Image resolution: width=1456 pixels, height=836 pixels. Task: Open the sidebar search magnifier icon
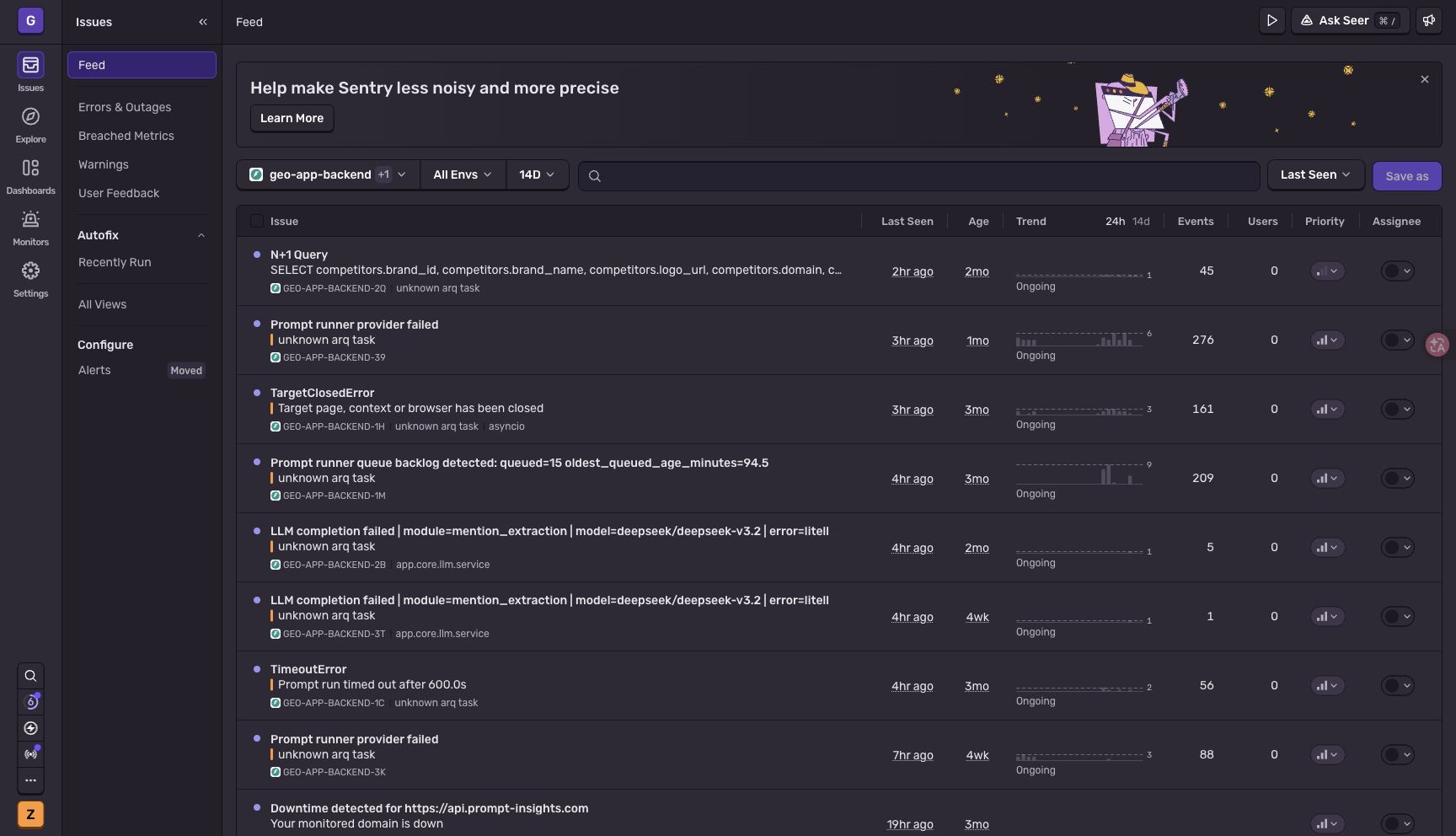pyautogui.click(x=30, y=676)
